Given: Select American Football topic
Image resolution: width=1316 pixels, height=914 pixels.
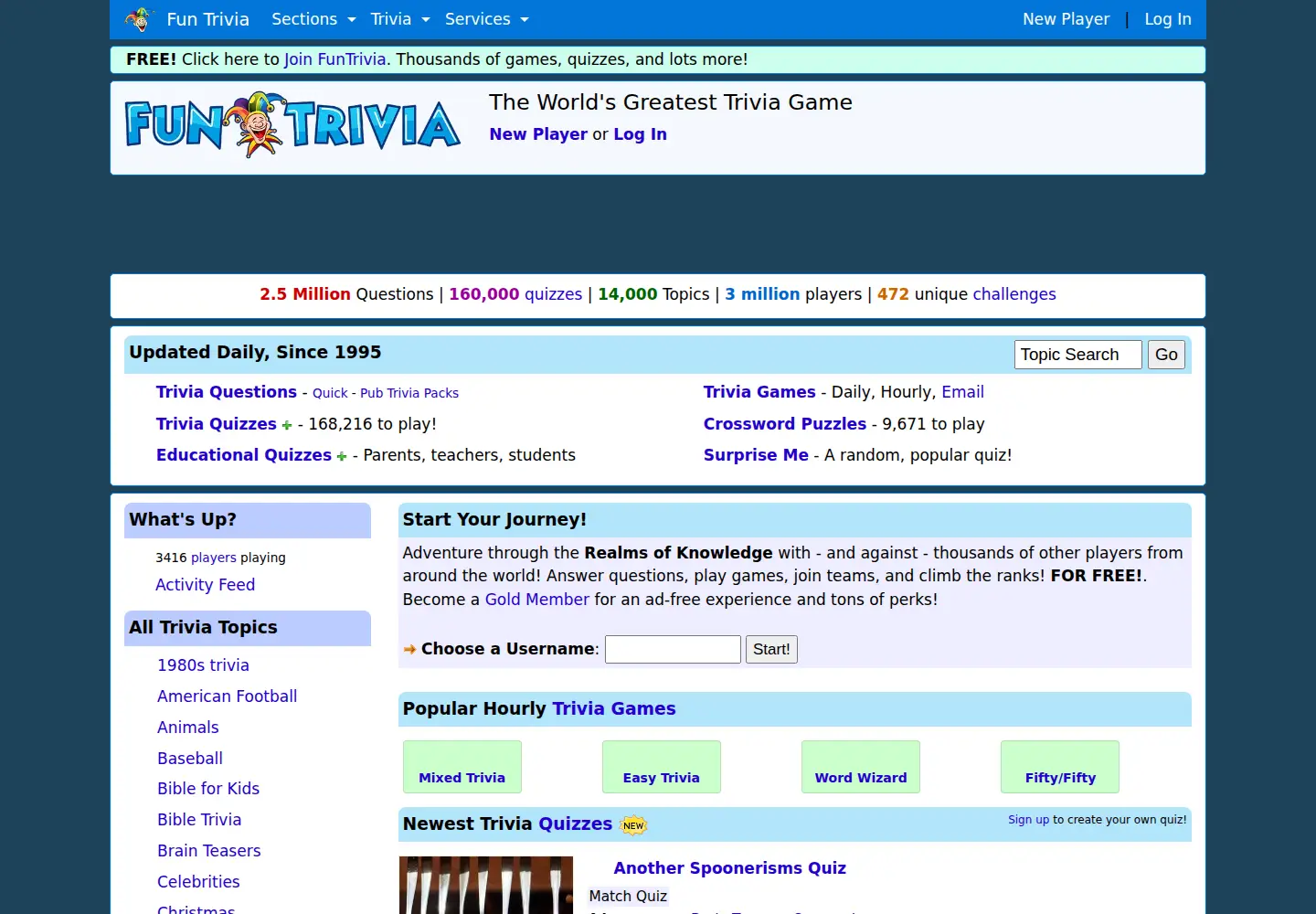Looking at the screenshot, I should (x=227, y=696).
